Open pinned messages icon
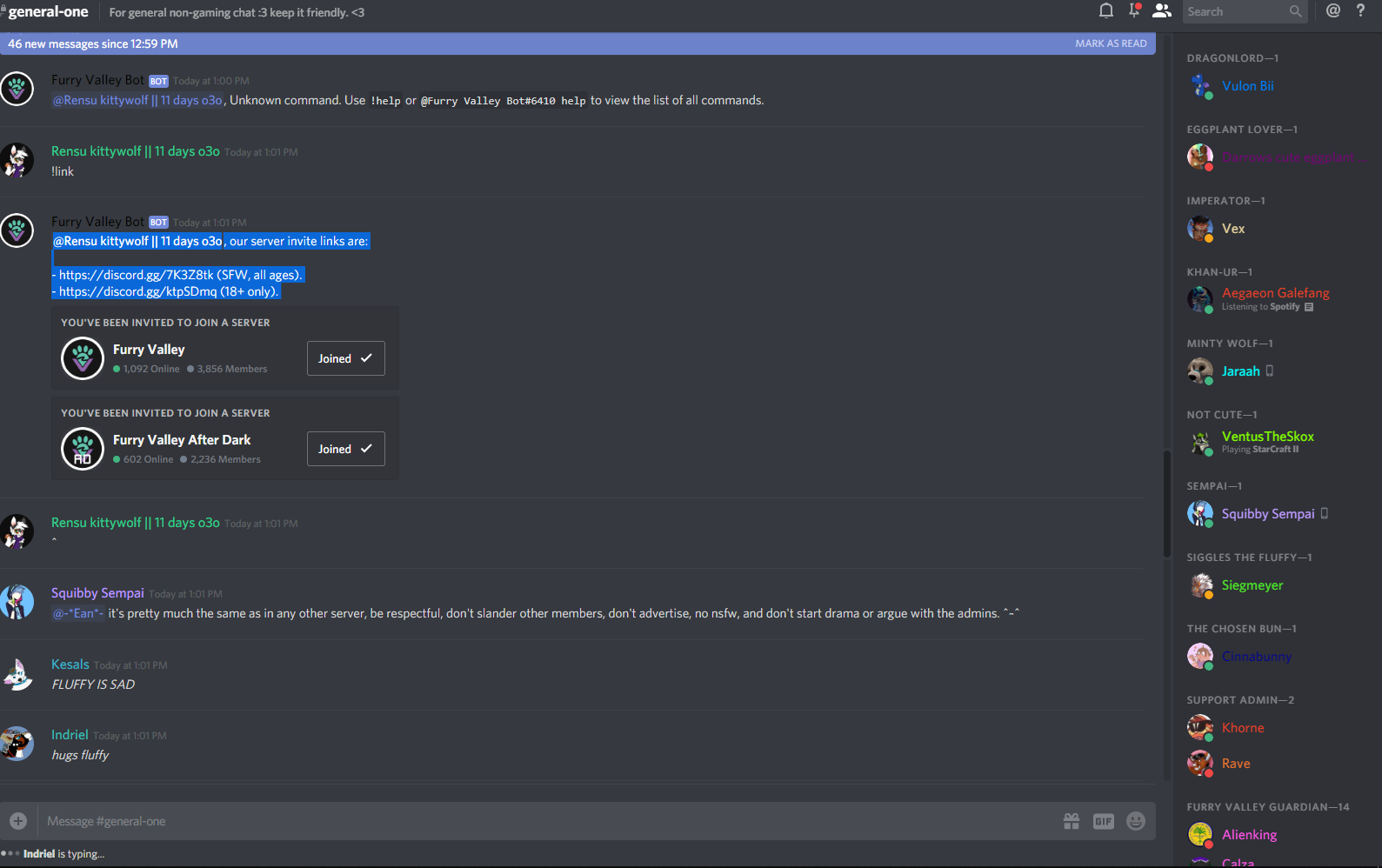Image resolution: width=1382 pixels, height=868 pixels. (x=1134, y=10)
